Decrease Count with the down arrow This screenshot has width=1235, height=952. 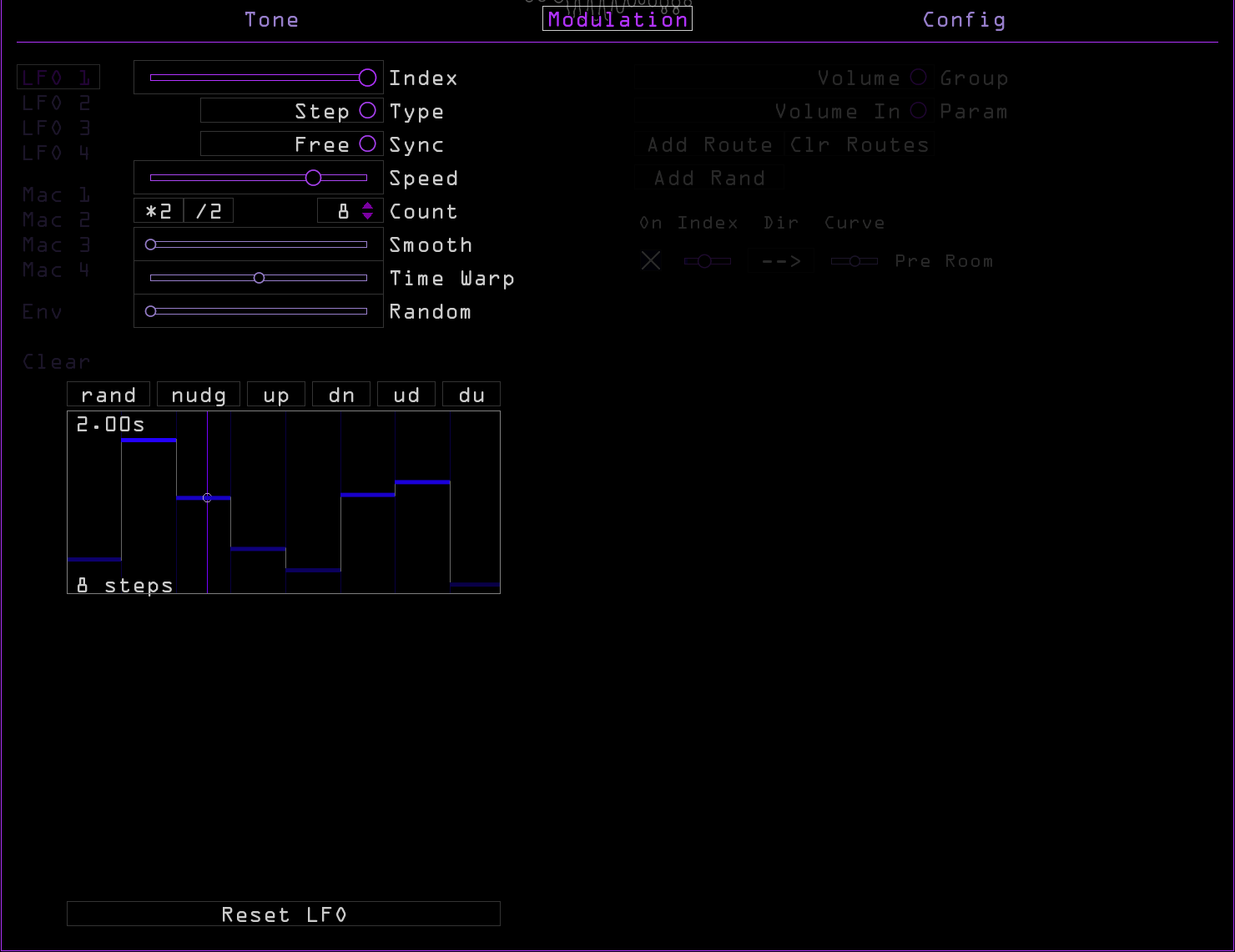367,216
